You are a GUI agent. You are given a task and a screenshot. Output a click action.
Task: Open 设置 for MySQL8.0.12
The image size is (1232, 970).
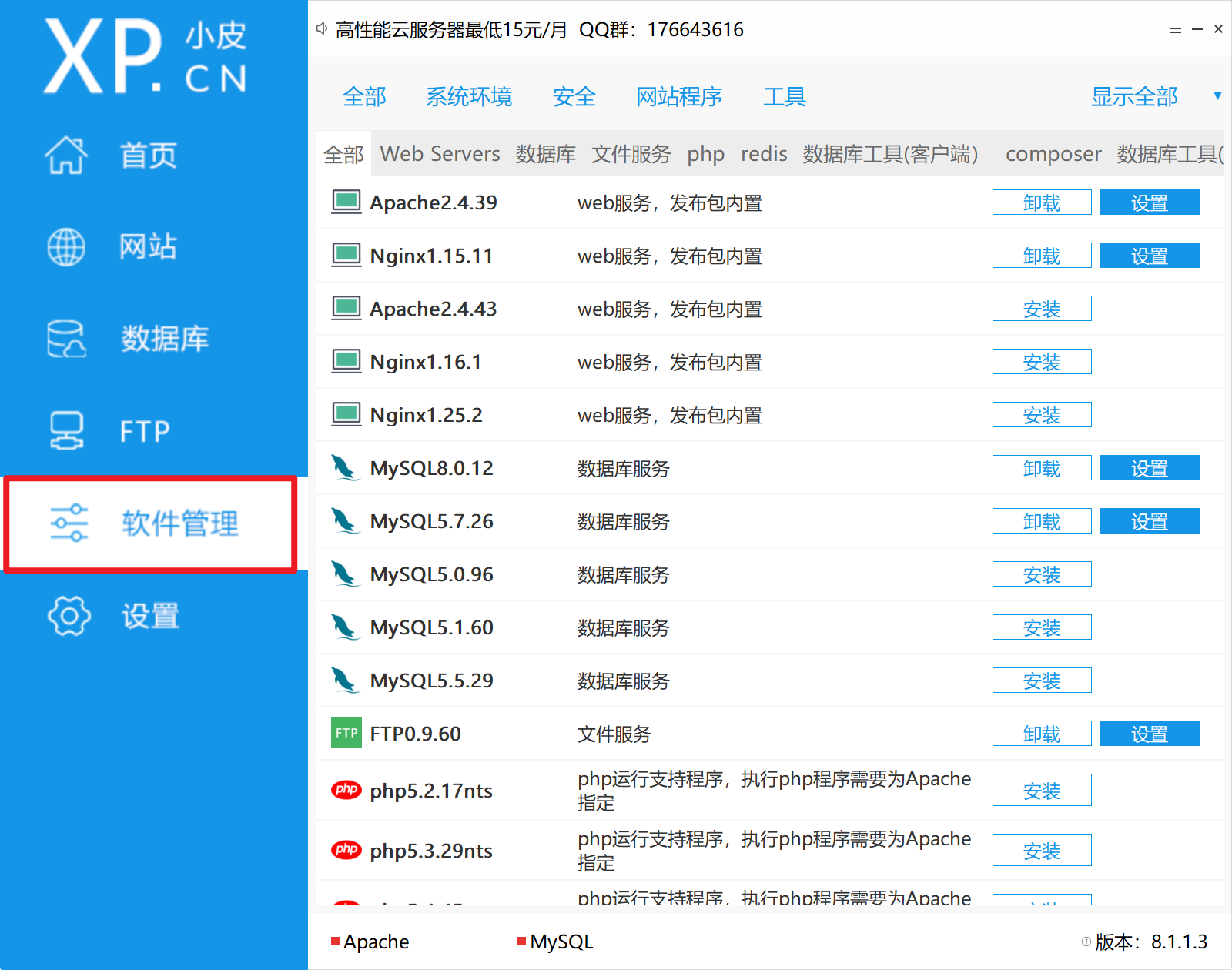click(1150, 468)
